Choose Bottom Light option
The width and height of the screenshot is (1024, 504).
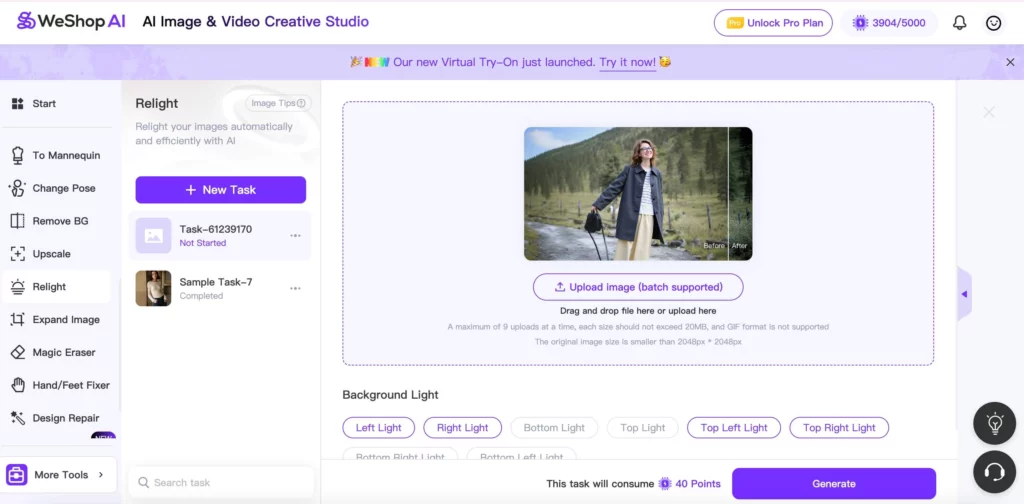pyautogui.click(x=554, y=428)
